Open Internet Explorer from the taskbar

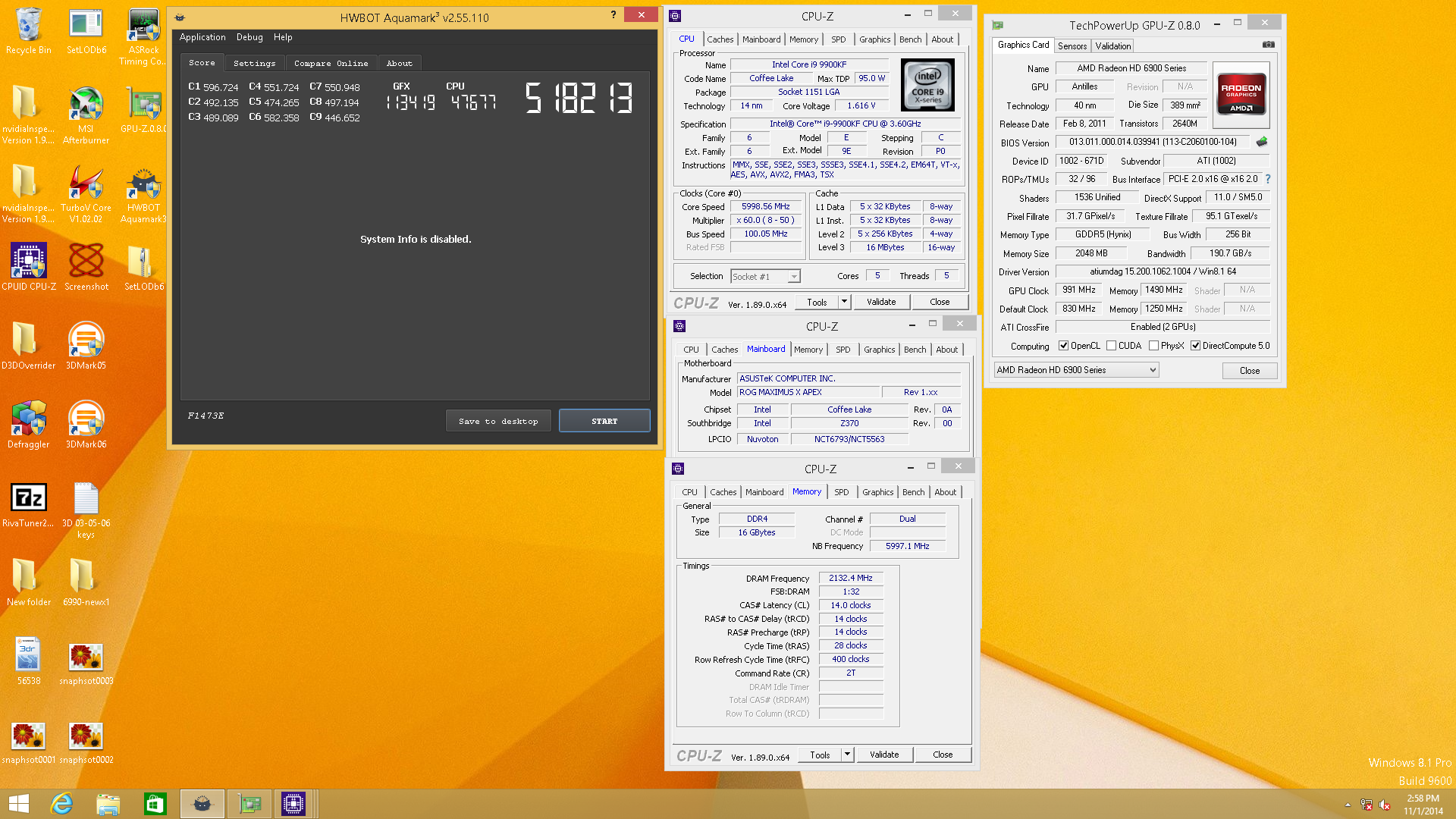coord(61,804)
